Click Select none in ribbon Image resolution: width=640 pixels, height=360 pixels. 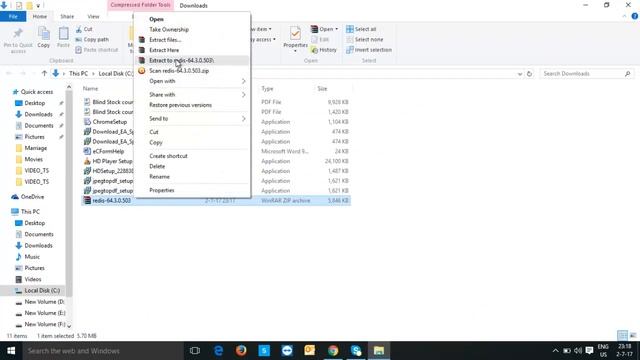(x=365, y=40)
